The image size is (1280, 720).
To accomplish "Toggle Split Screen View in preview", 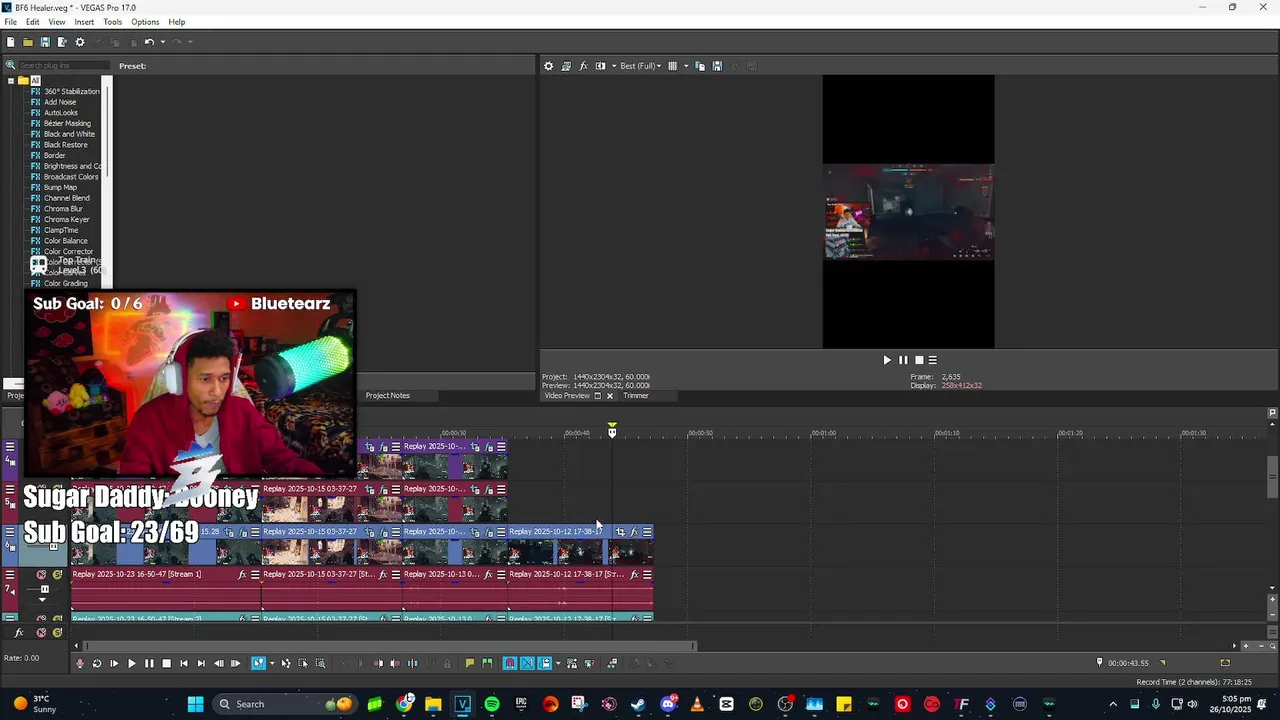I will pyautogui.click(x=600, y=66).
